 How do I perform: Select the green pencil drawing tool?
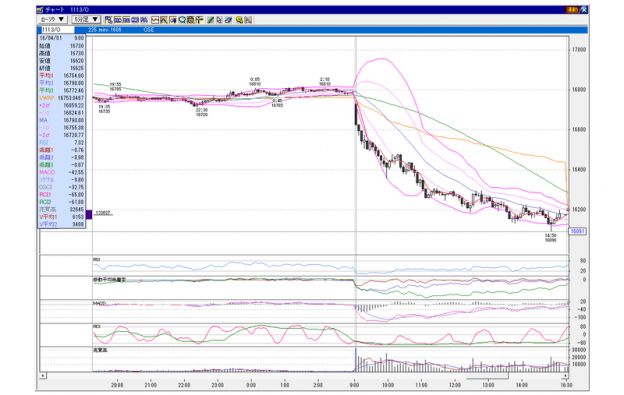point(211,20)
